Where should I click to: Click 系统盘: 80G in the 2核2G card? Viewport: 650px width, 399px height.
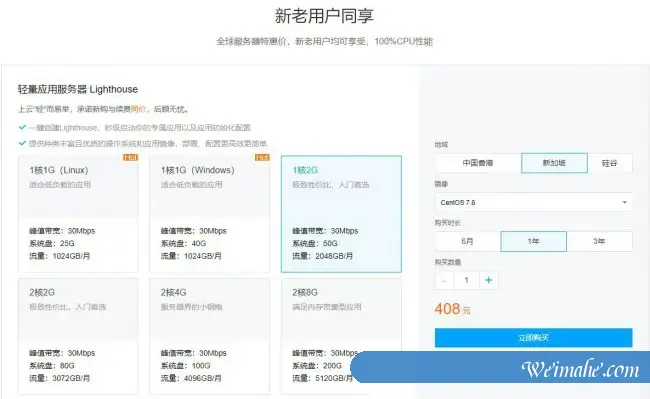52,365
